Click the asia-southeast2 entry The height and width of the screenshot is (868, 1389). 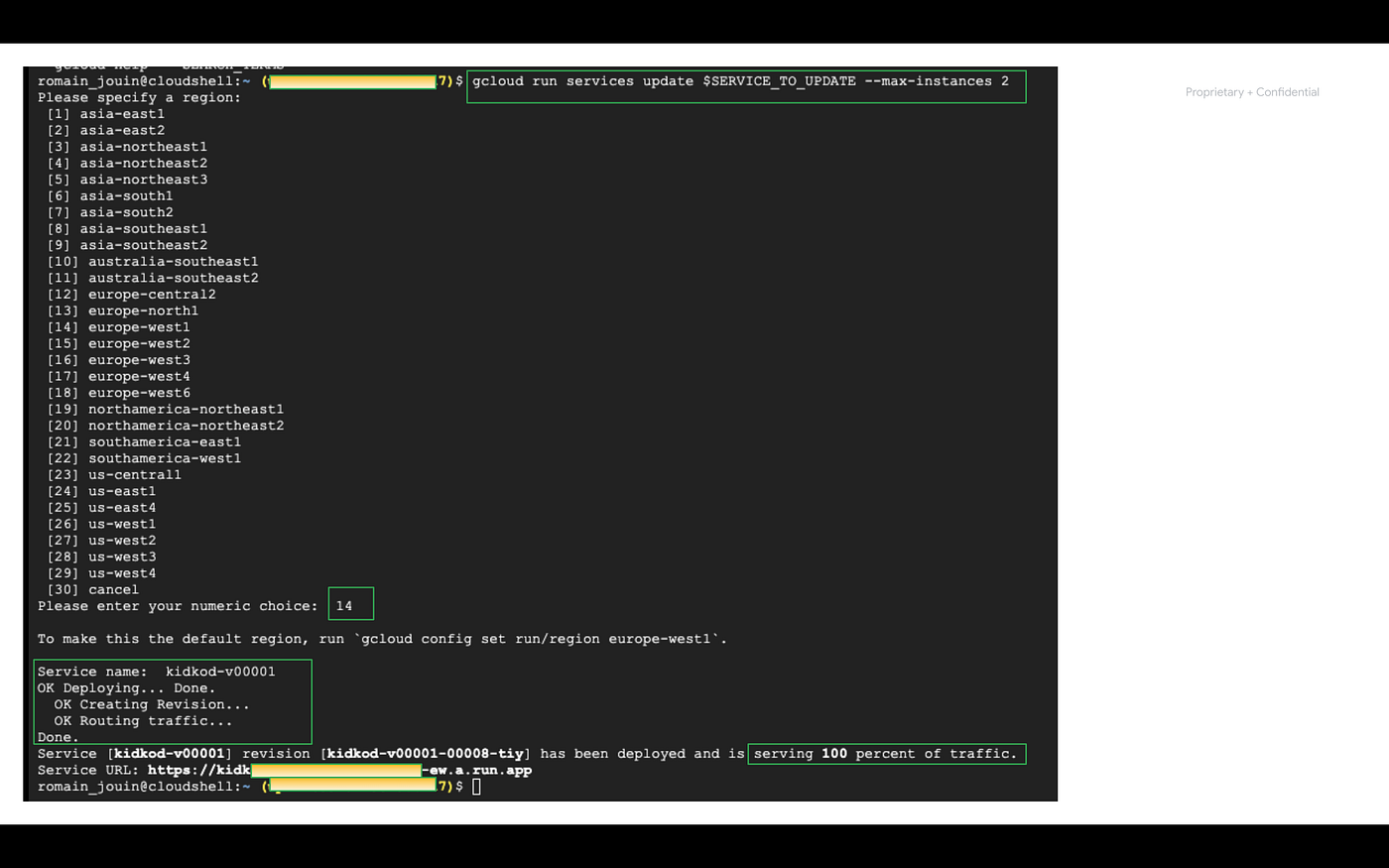(127, 245)
